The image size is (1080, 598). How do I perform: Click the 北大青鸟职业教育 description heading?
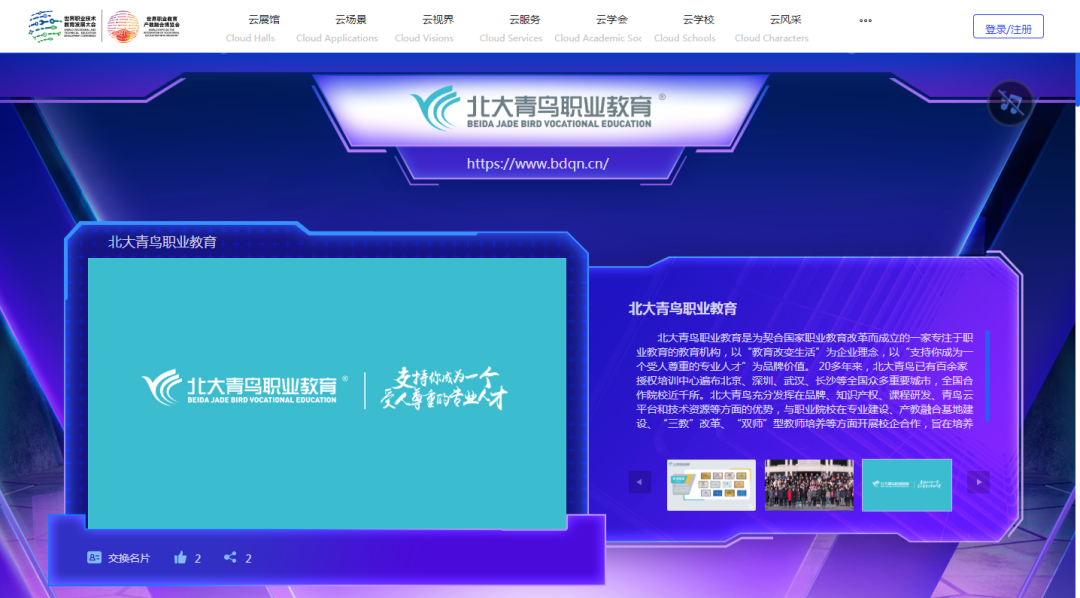pos(683,309)
